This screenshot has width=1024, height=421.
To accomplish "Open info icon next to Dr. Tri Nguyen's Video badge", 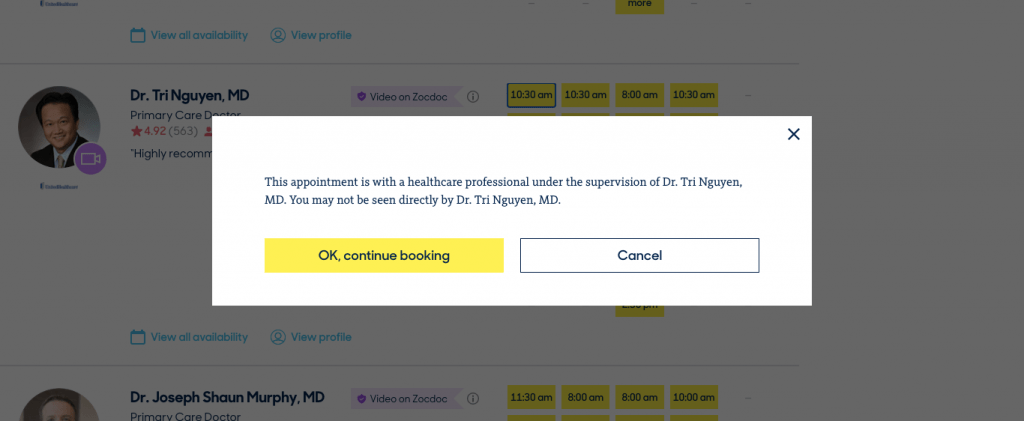I will point(473,97).
